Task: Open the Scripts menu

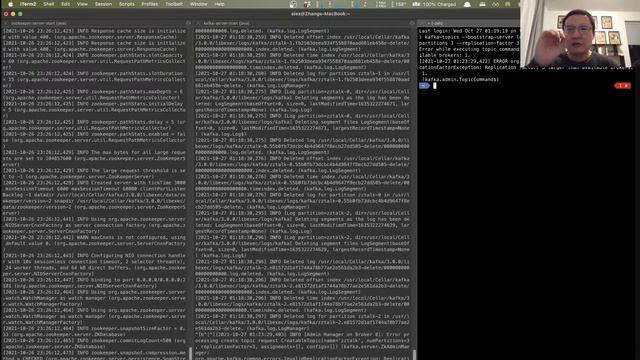Action: pyautogui.click(x=127, y=4)
